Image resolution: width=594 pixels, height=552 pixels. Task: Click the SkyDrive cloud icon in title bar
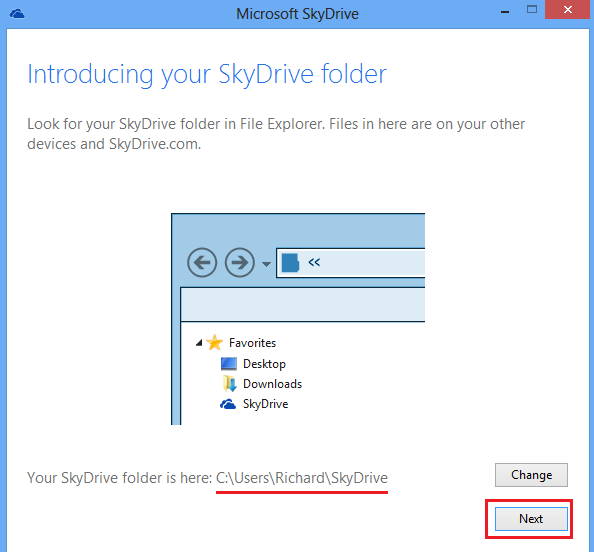coord(17,14)
